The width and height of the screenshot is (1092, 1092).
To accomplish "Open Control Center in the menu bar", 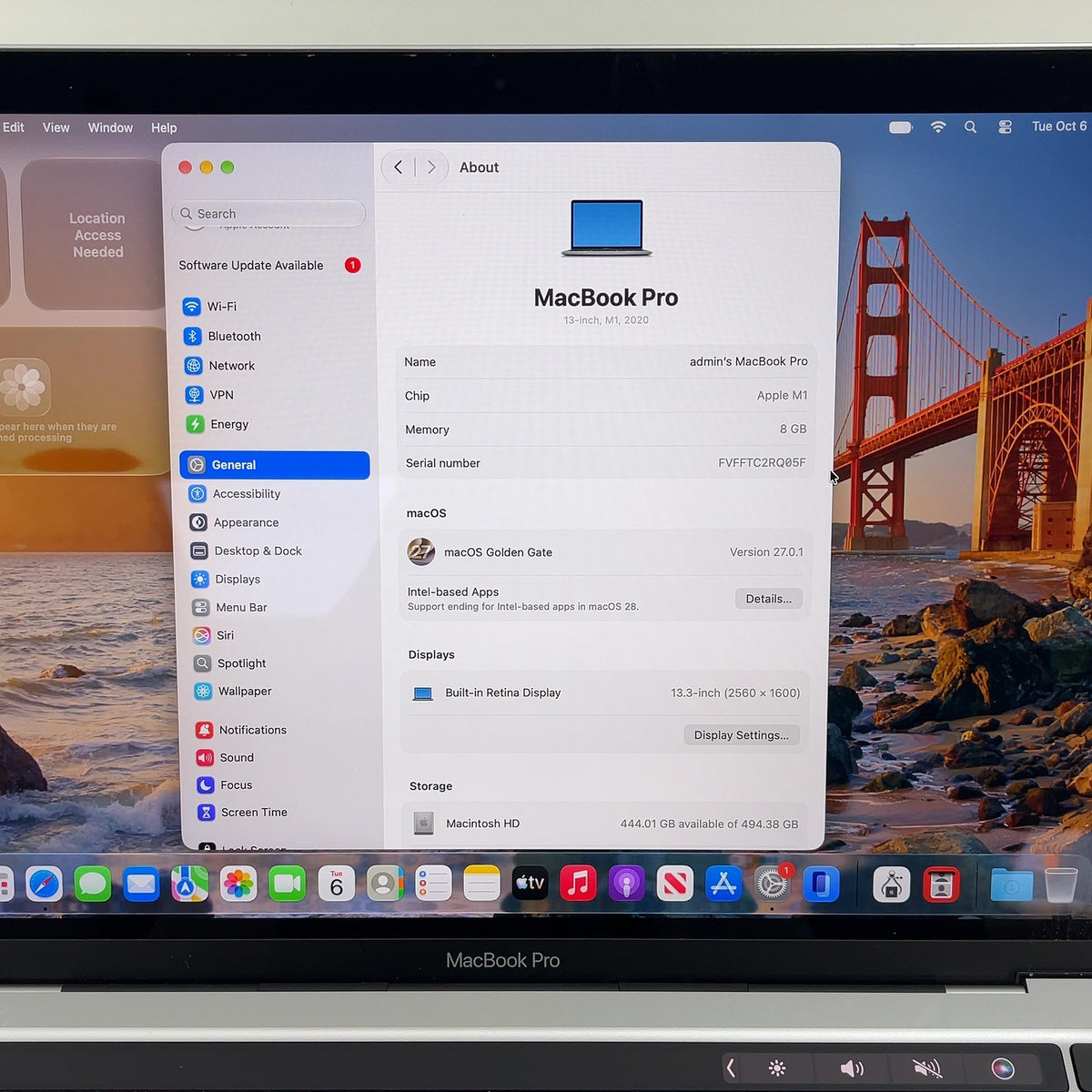I will [x=1005, y=127].
